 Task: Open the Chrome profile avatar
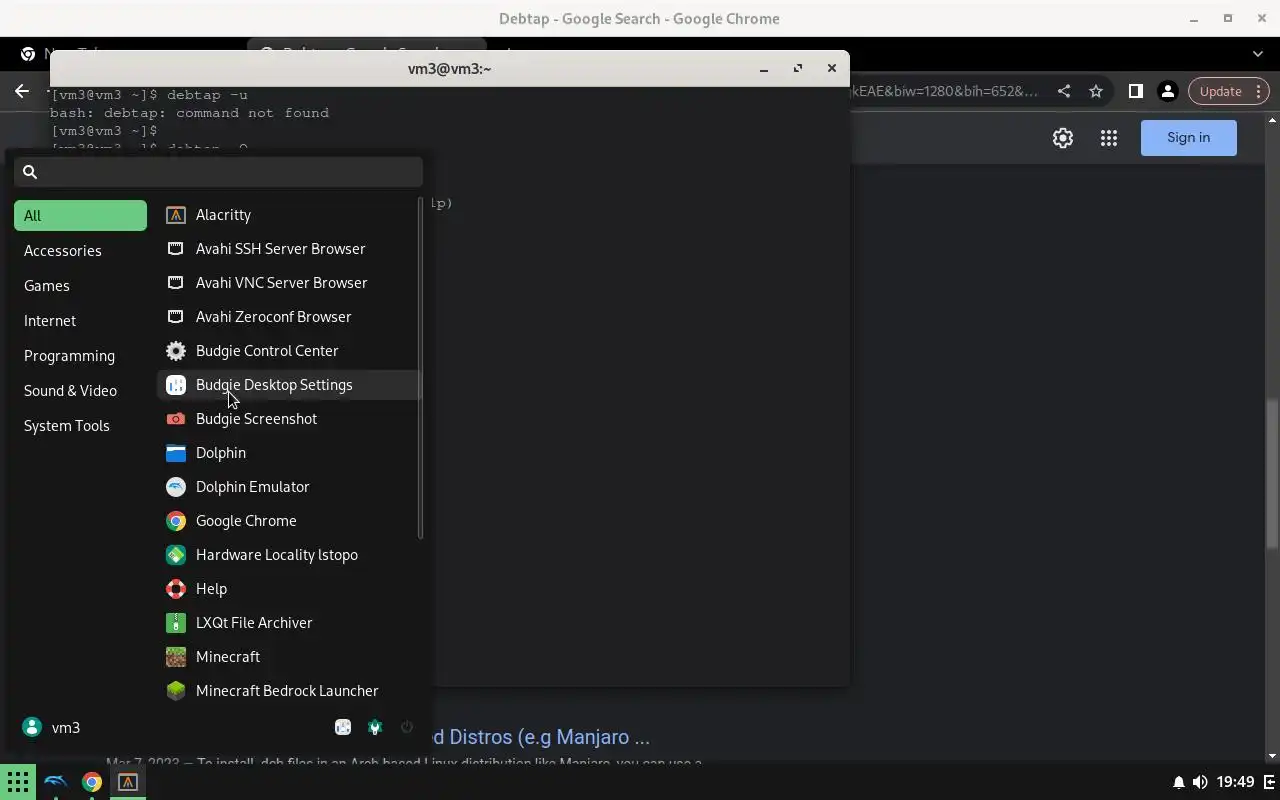[x=1167, y=91]
